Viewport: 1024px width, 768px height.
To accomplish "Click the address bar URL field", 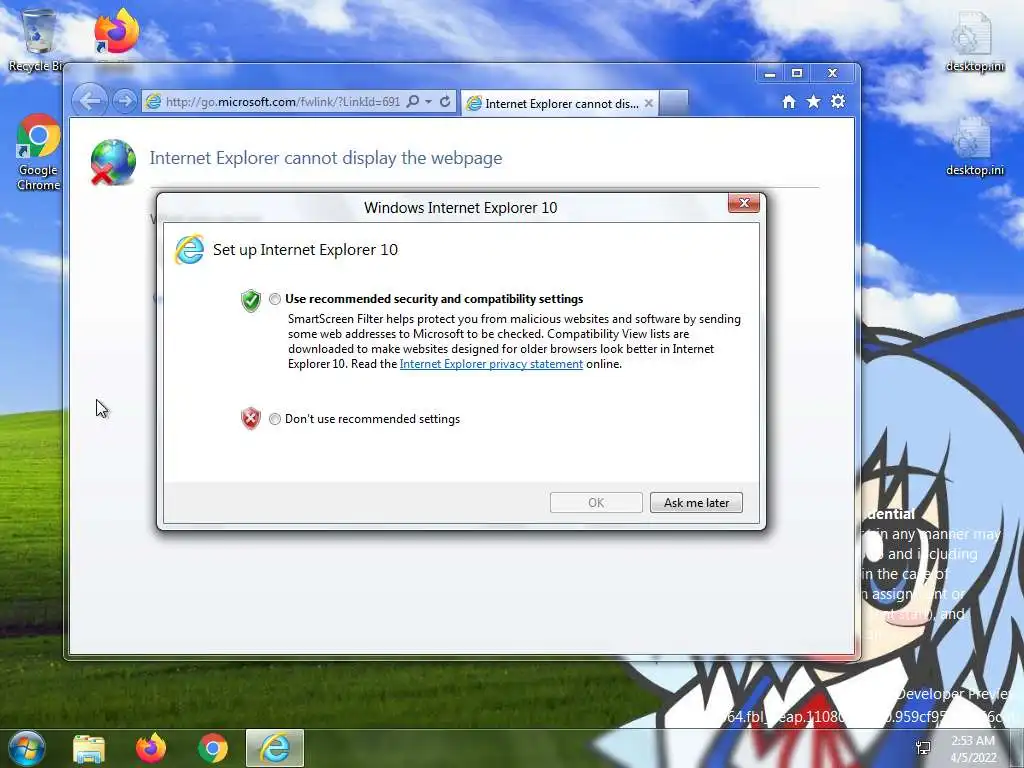I will [x=282, y=102].
